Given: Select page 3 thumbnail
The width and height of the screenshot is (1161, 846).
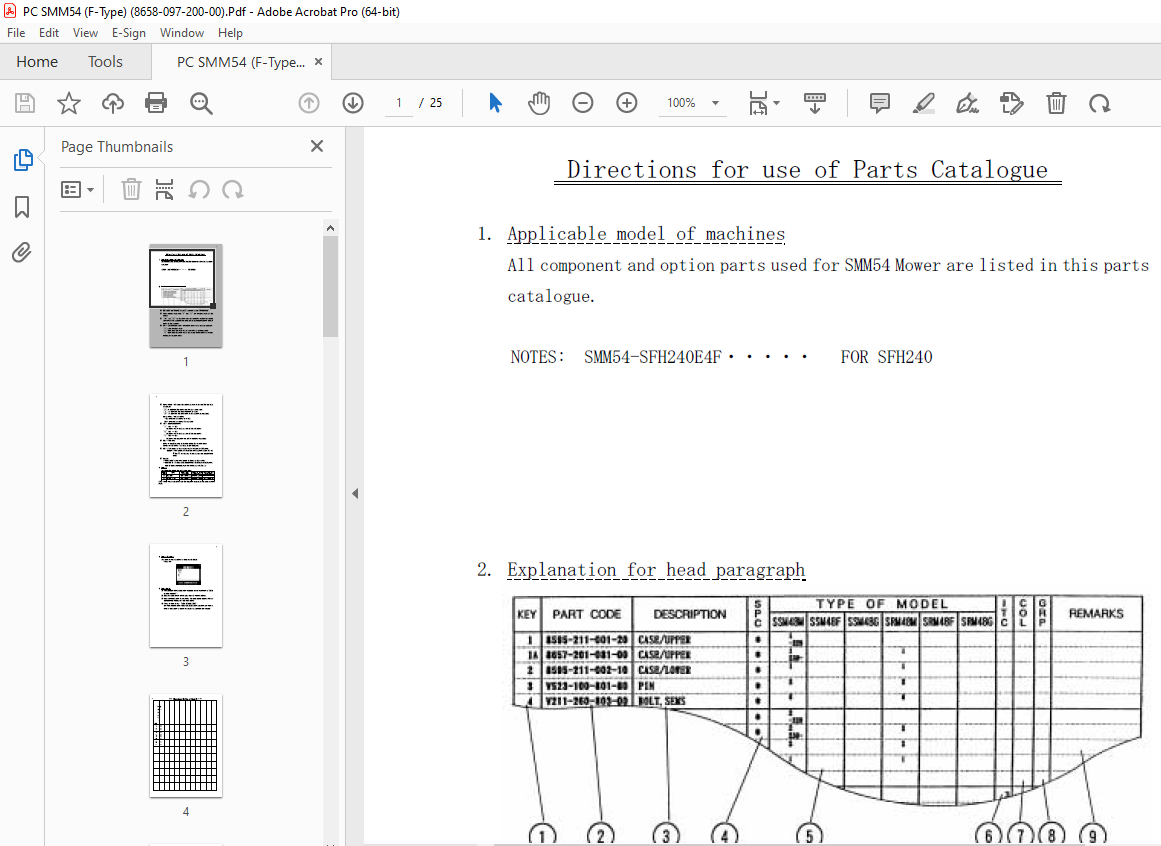Looking at the screenshot, I should [x=186, y=596].
